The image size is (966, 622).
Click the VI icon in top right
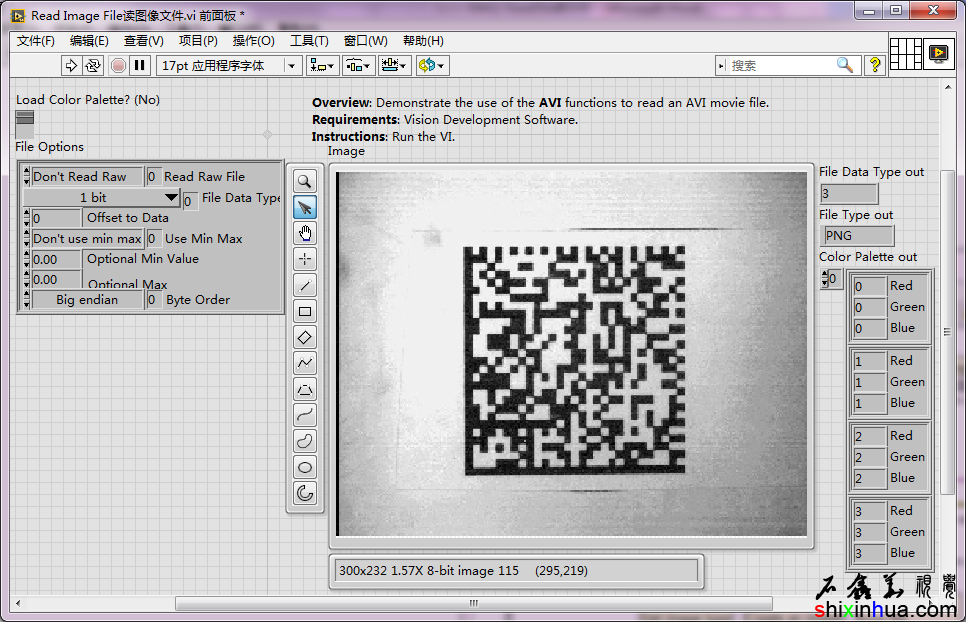pyautogui.click(x=938, y=54)
